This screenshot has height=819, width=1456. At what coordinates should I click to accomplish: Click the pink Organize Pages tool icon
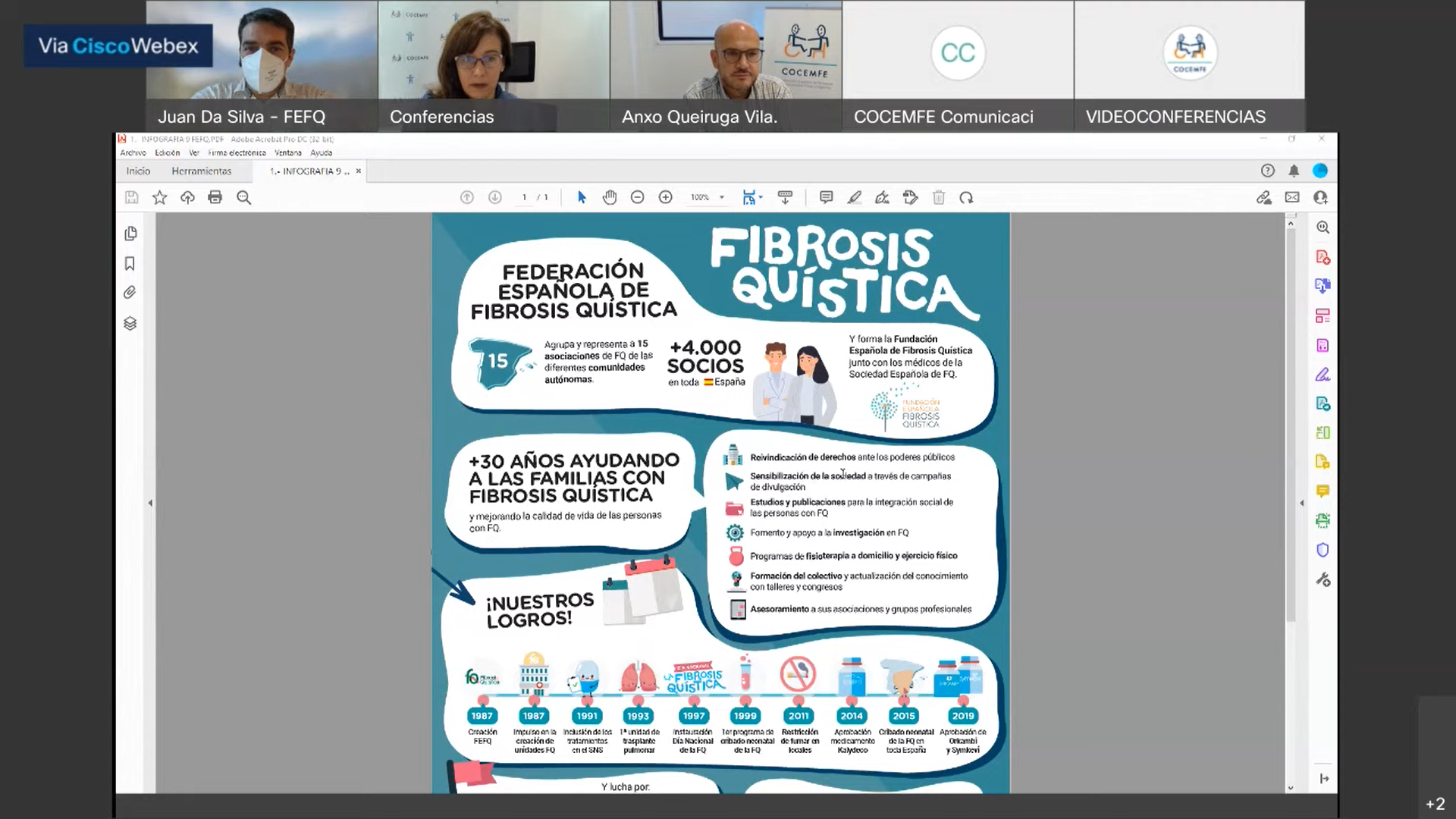coord(1323,315)
